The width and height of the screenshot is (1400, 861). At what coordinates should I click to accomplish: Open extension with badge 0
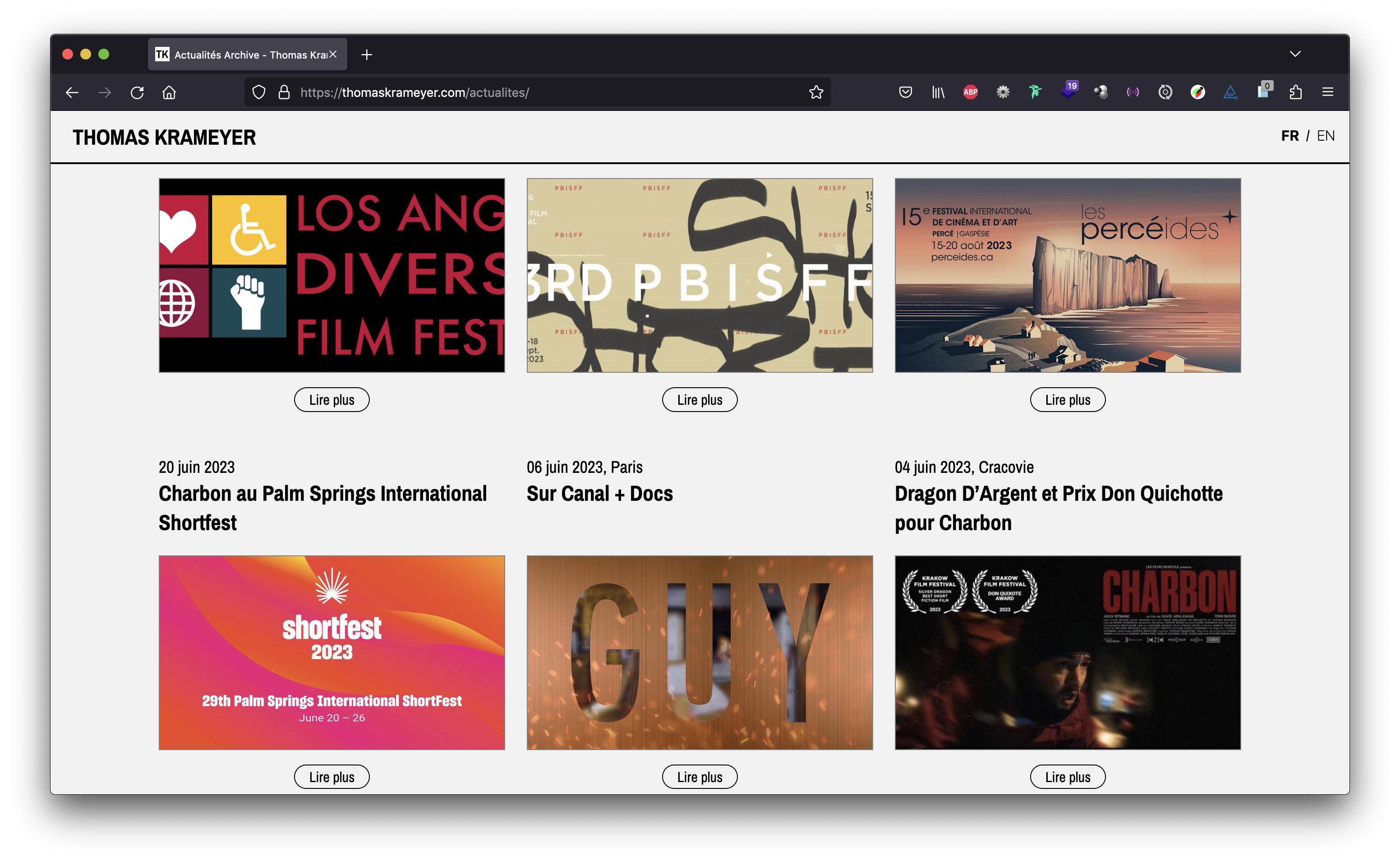[1264, 91]
